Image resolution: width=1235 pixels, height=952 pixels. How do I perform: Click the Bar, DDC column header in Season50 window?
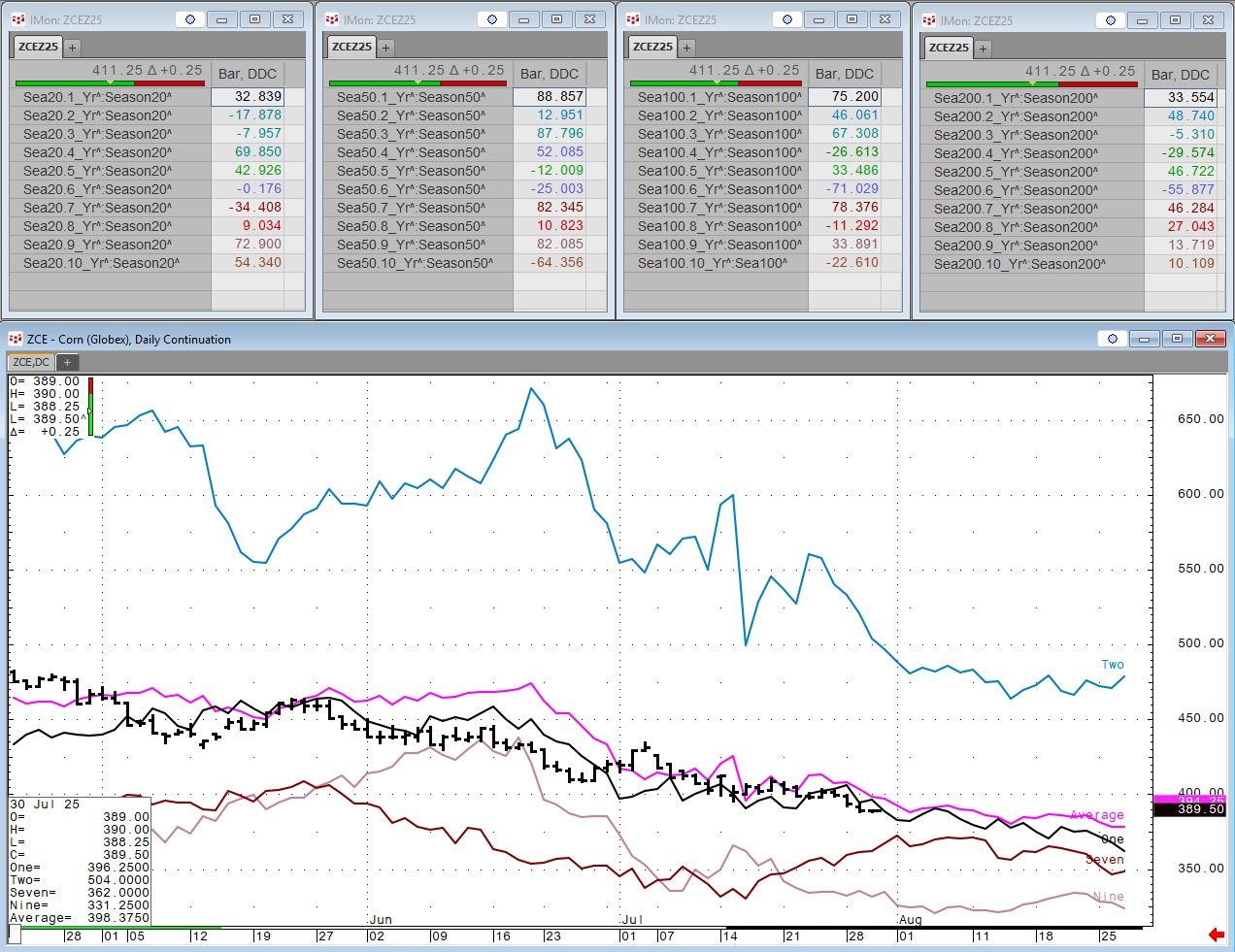(x=549, y=74)
